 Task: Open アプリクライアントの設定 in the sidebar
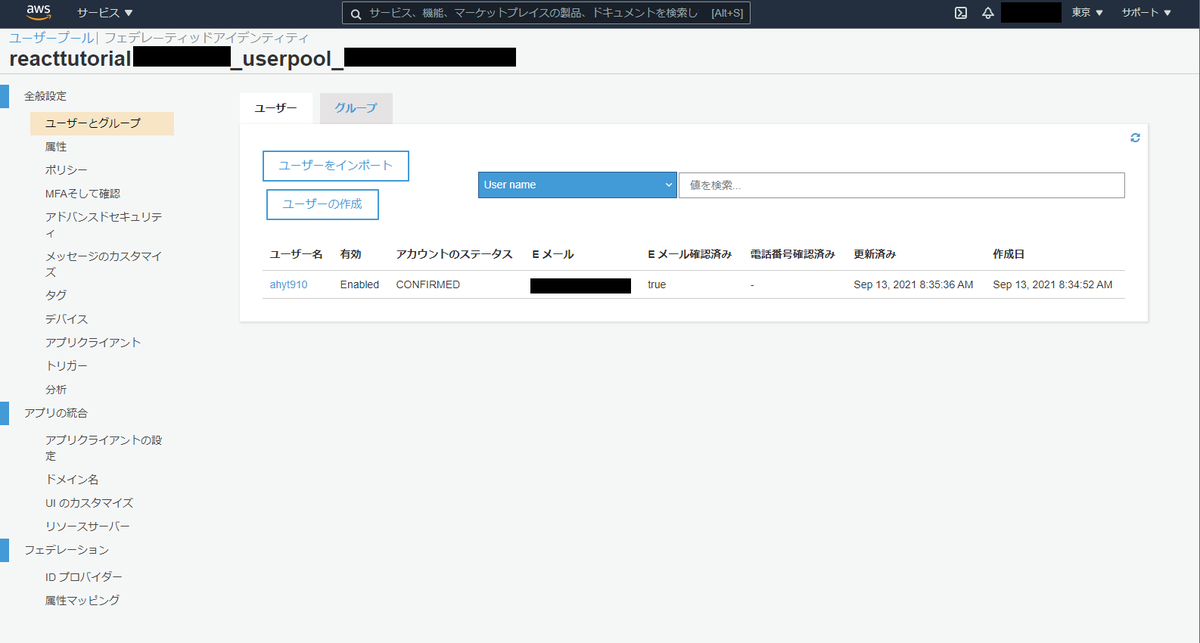point(104,448)
